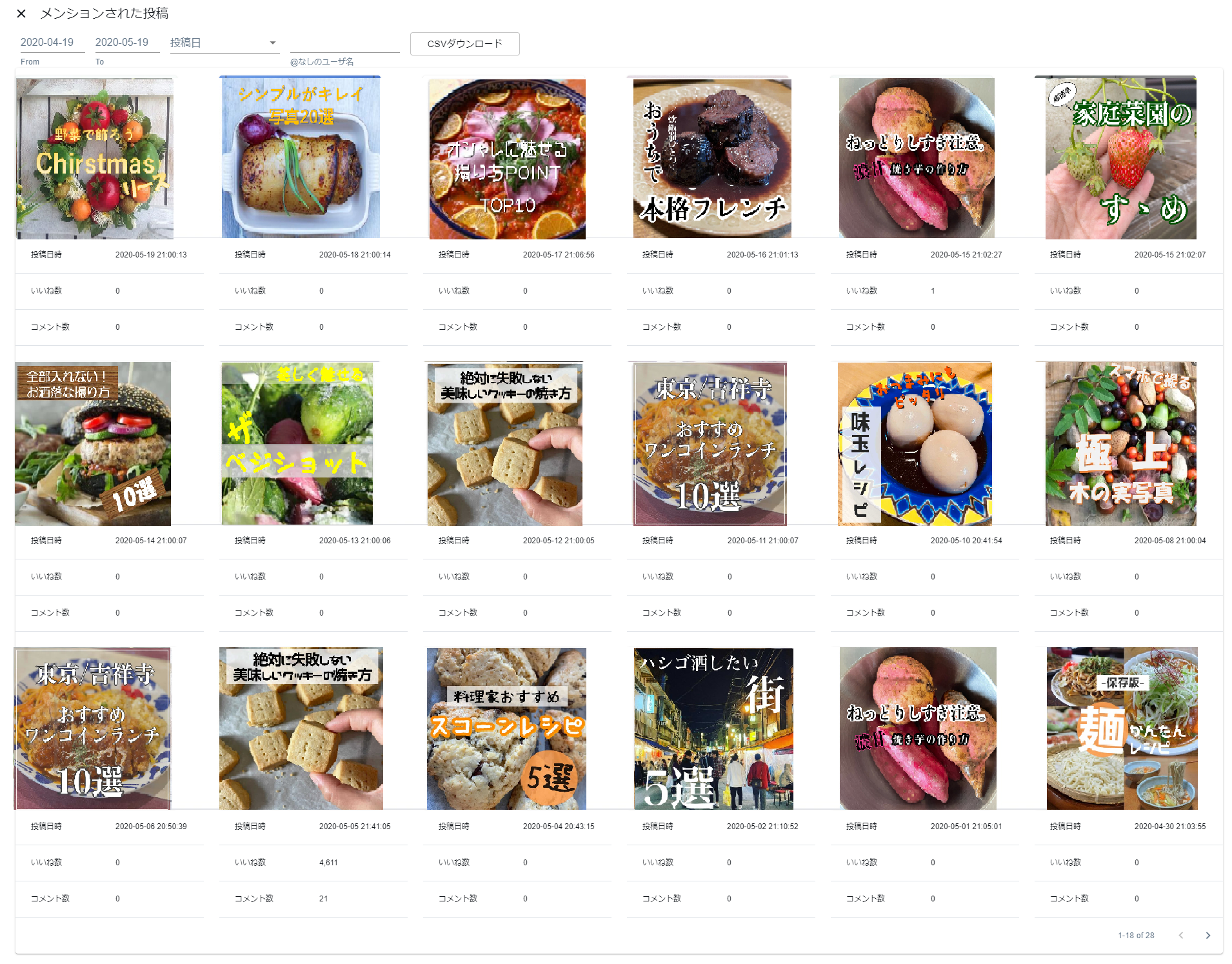
Task: Open the ハシゴ酒したい街 thumbnail
Action: 713,728
